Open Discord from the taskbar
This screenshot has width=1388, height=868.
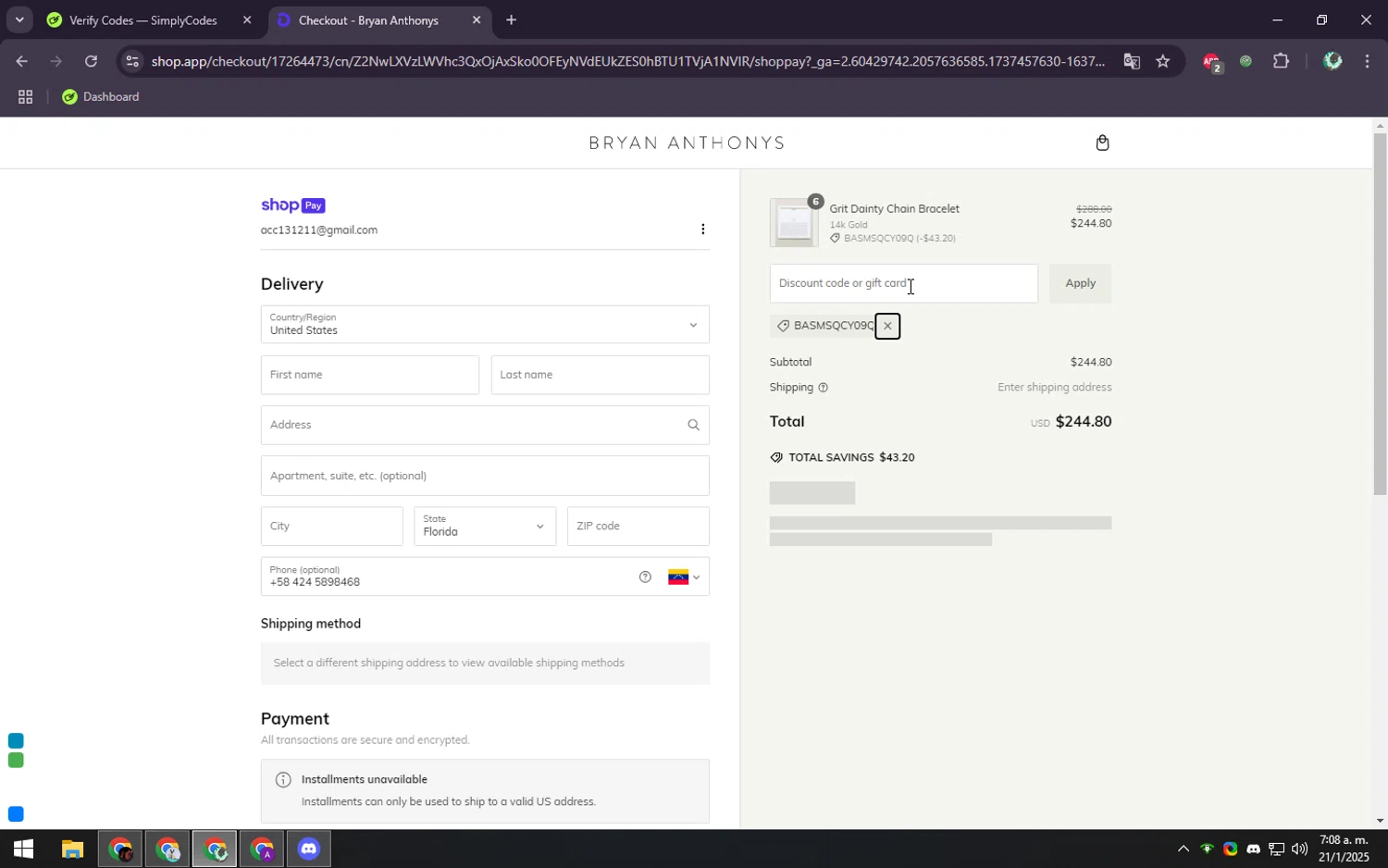click(309, 849)
